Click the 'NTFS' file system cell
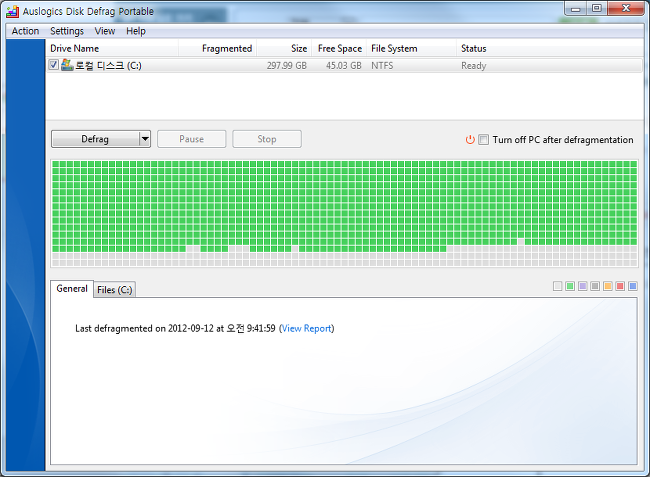 pyautogui.click(x=382, y=65)
